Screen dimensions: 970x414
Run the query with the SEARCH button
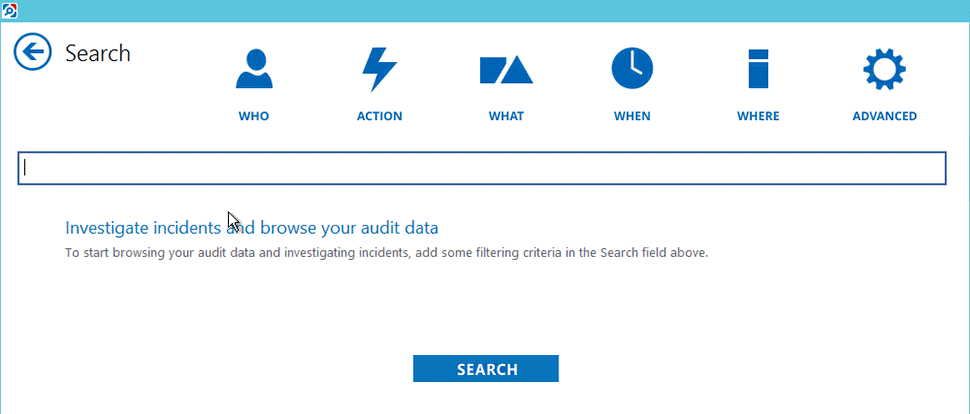click(x=486, y=369)
